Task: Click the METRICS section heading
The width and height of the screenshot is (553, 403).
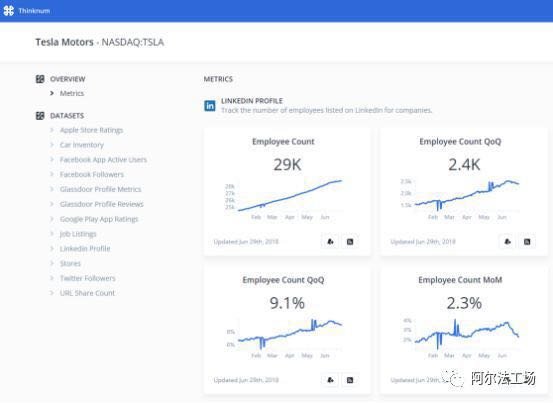Action: (x=218, y=79)
